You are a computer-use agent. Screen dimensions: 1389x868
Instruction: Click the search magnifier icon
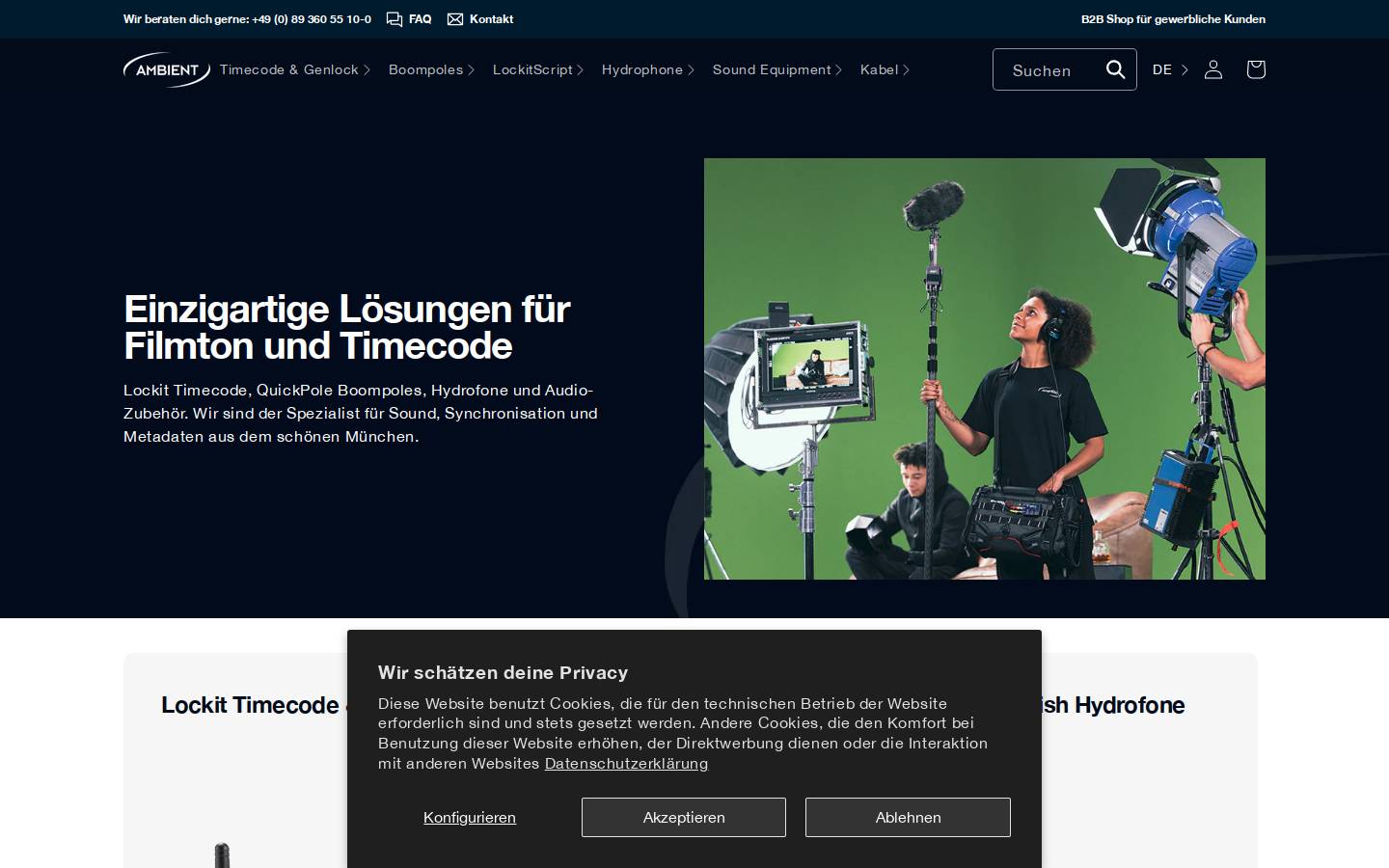click(1115, 69)
